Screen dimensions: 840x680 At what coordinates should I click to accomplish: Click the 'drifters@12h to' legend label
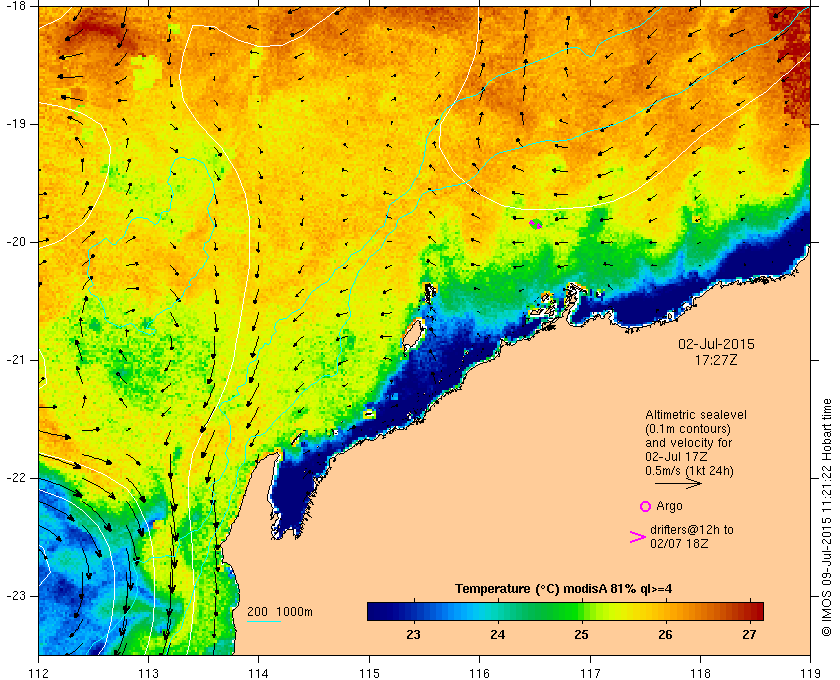pos(692,529)
